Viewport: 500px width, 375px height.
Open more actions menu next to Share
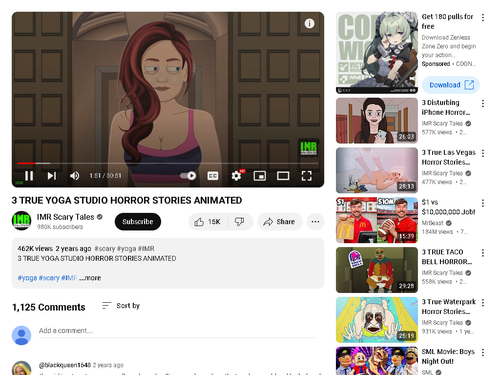[315, 222]
